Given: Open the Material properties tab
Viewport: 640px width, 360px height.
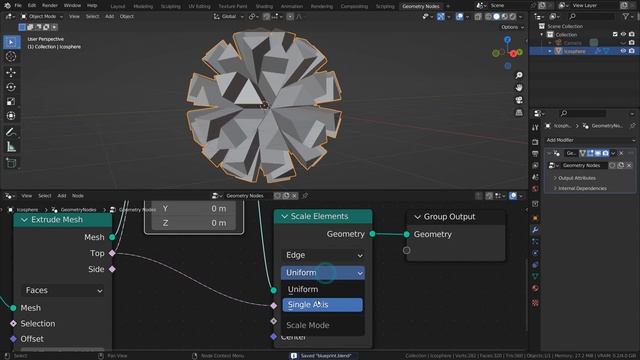Looking at the screenshot, I should tap(535, 288).
